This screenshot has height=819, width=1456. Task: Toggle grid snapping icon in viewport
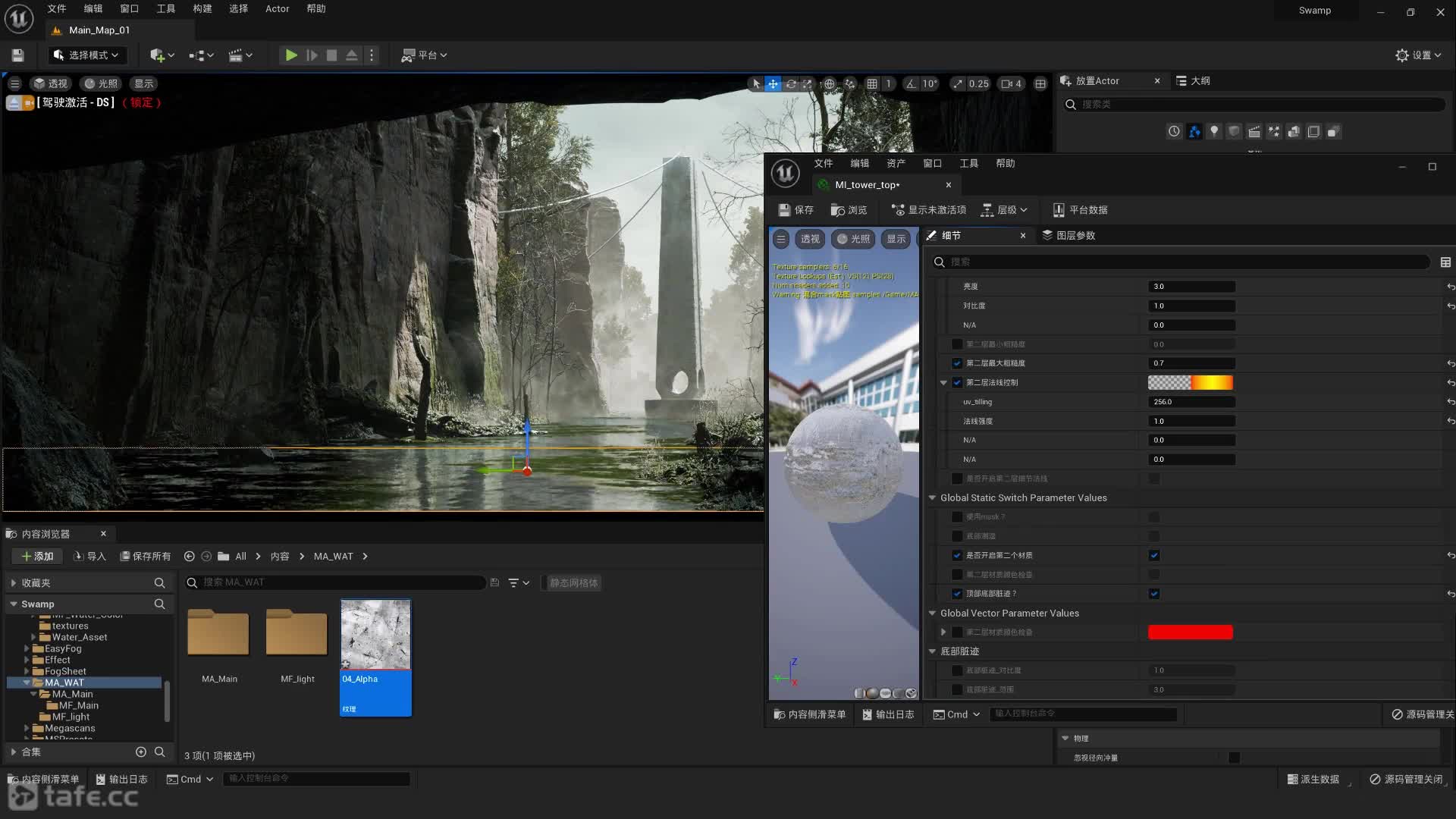click(x=872, y=84)
